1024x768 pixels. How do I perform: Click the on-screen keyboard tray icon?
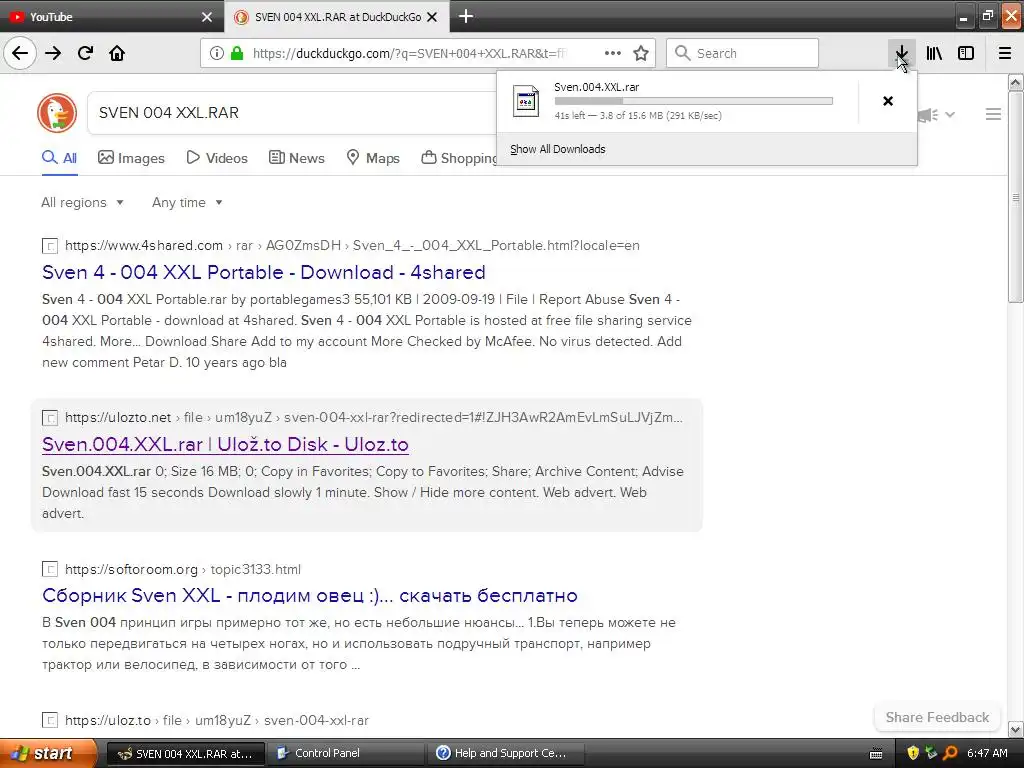tap(876, 754)
